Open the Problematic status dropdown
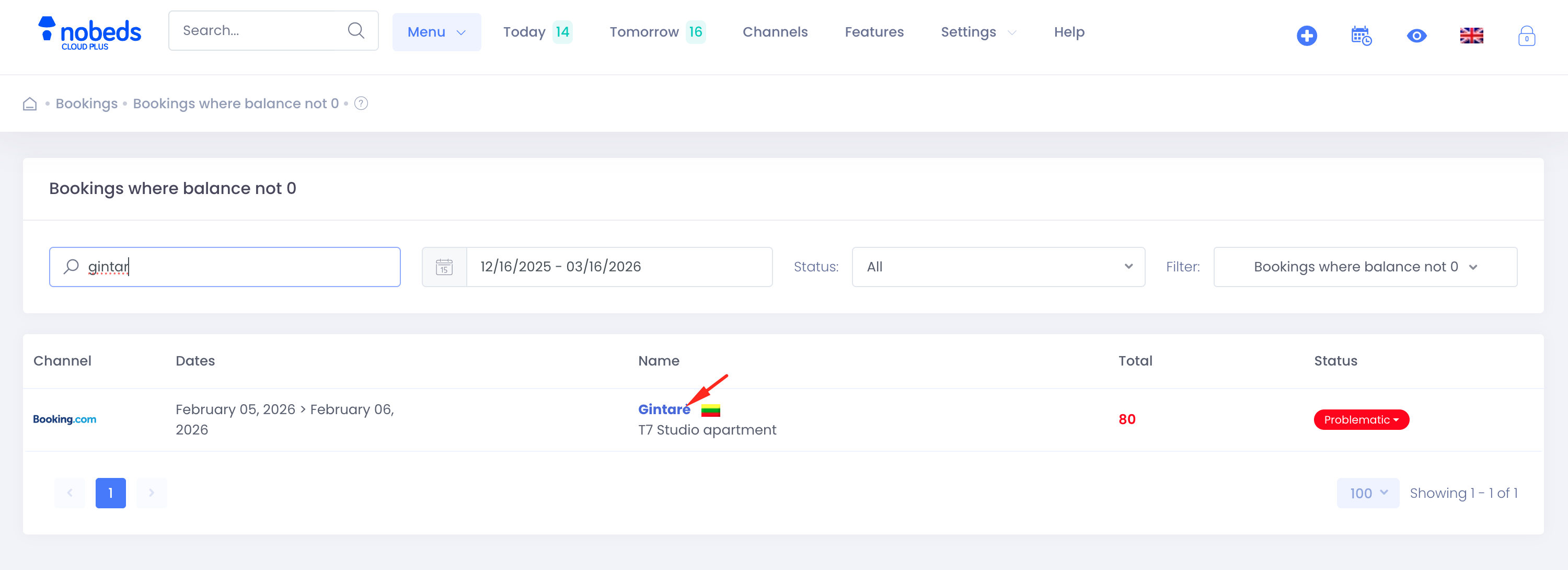The image size is (1568, 570). tap(1361, 419)
